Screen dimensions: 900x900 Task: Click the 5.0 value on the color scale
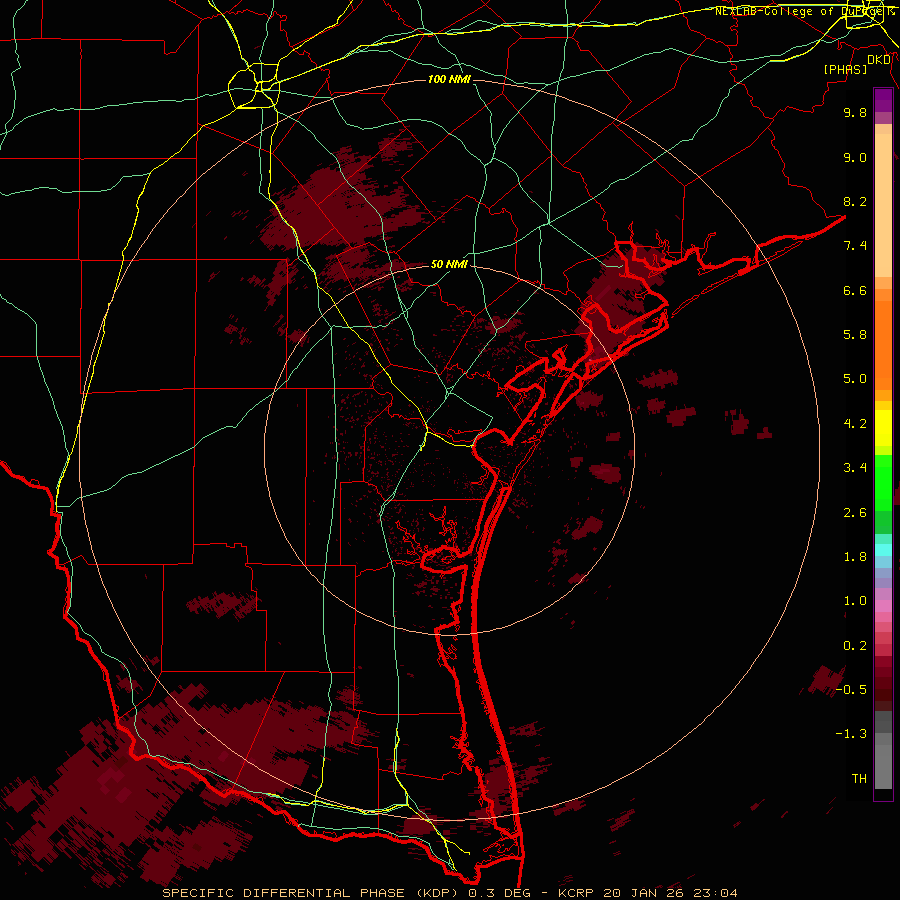(x=855, y=379)
